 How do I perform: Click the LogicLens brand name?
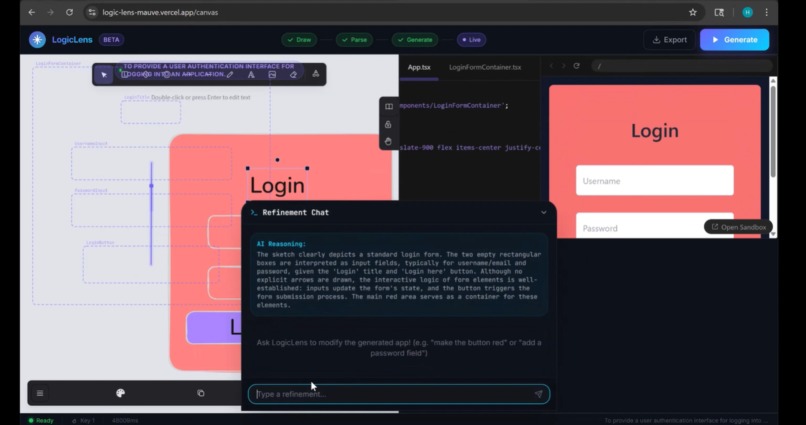coord(72,40)
